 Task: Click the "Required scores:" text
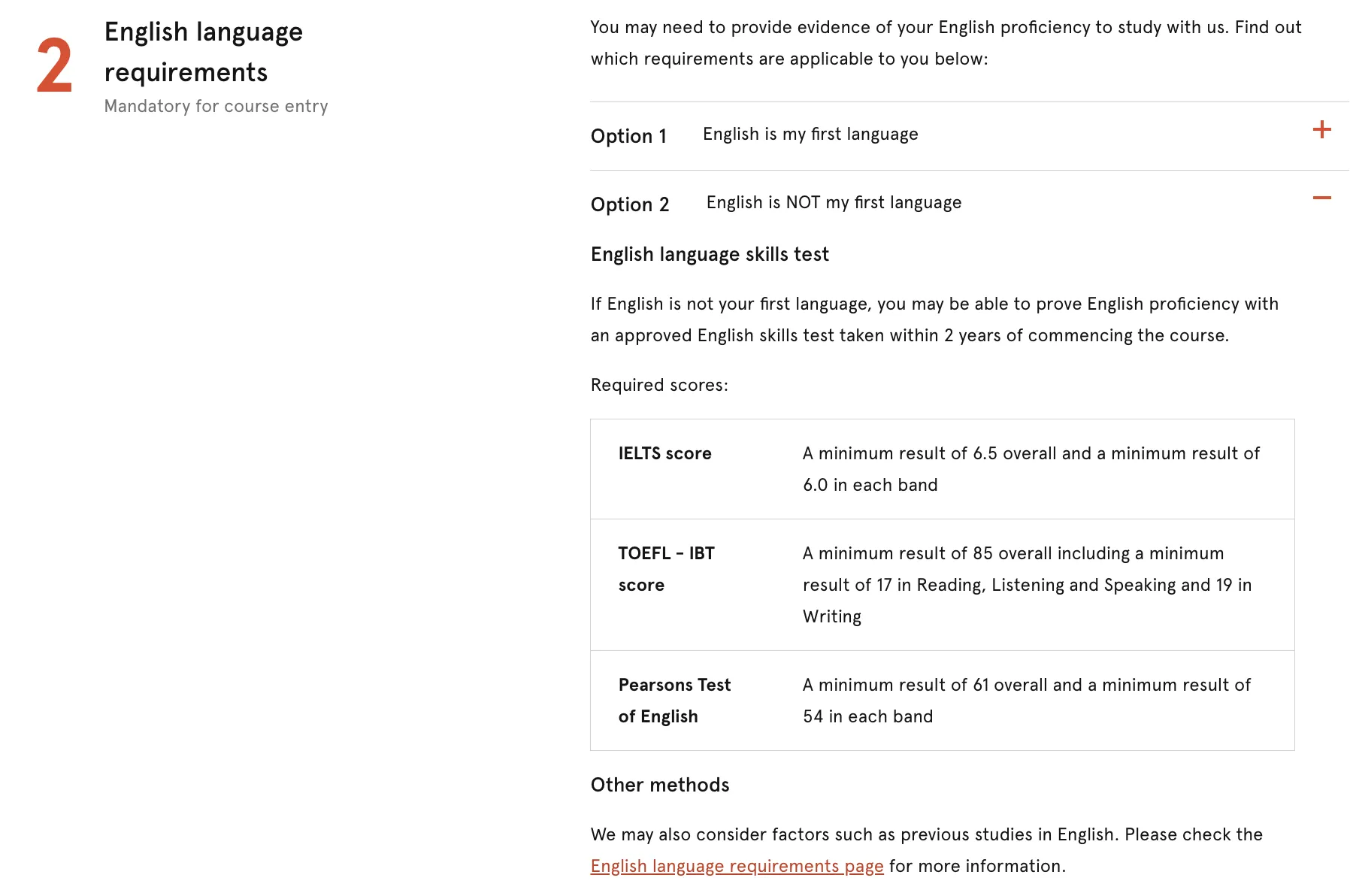[x=659, y=385]
